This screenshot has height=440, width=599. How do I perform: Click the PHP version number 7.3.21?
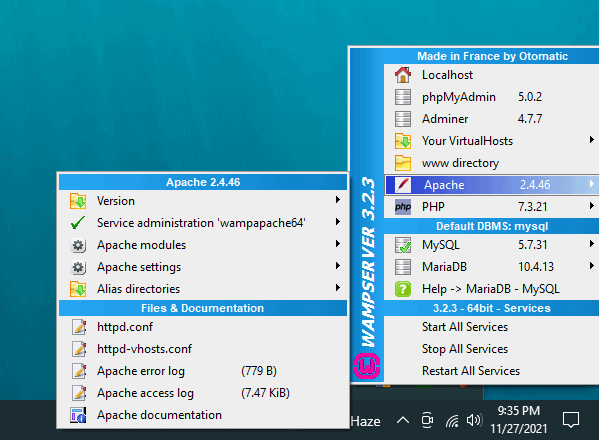(533, 207)
